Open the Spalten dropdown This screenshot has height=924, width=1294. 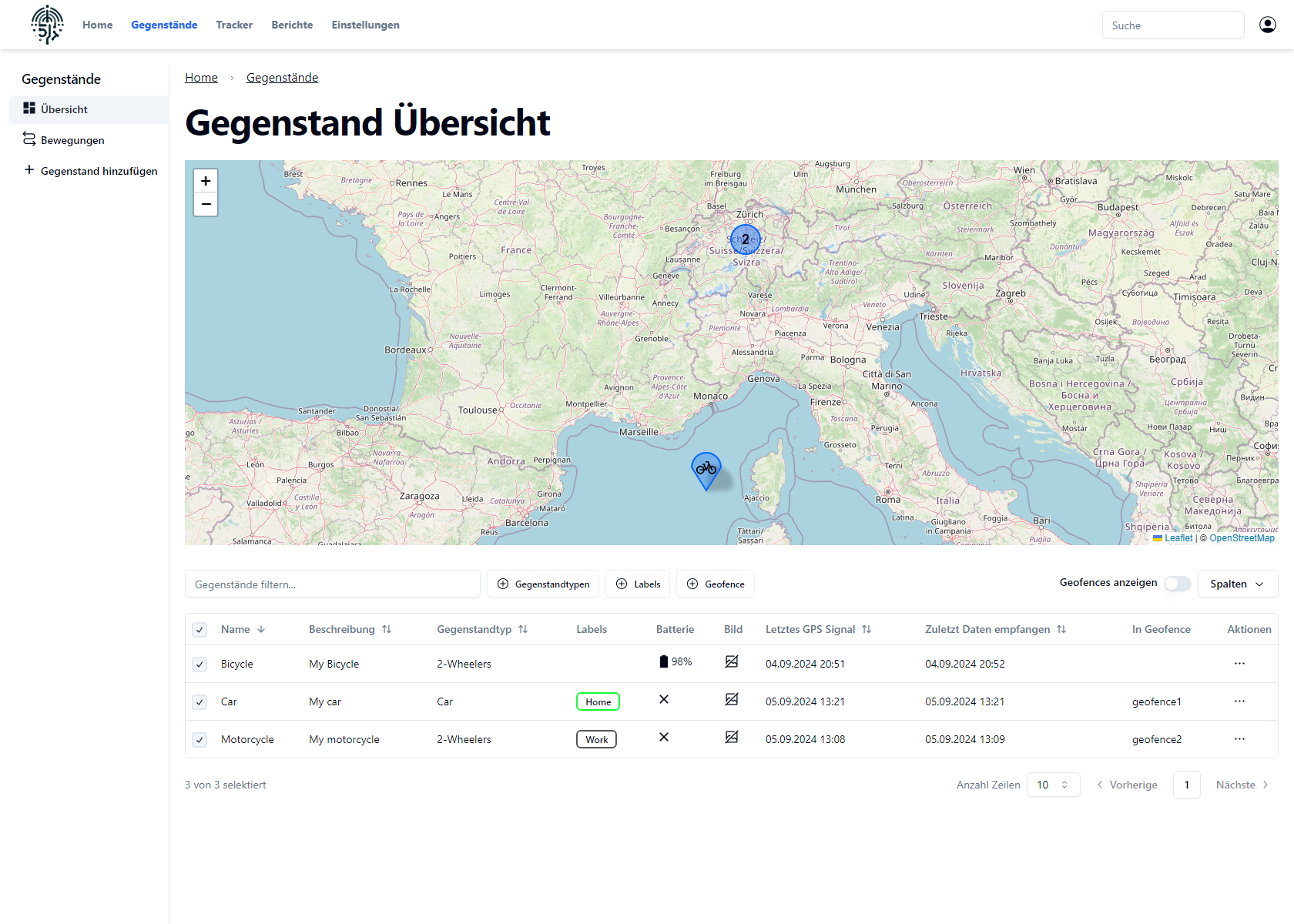pos(1237,584)
